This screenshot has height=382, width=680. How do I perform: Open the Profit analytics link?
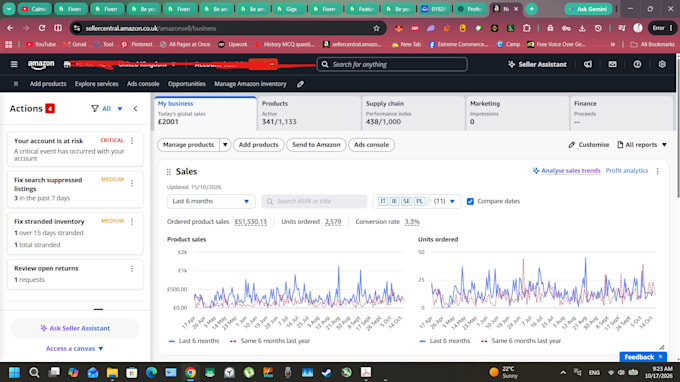click(x=627, y=171)
